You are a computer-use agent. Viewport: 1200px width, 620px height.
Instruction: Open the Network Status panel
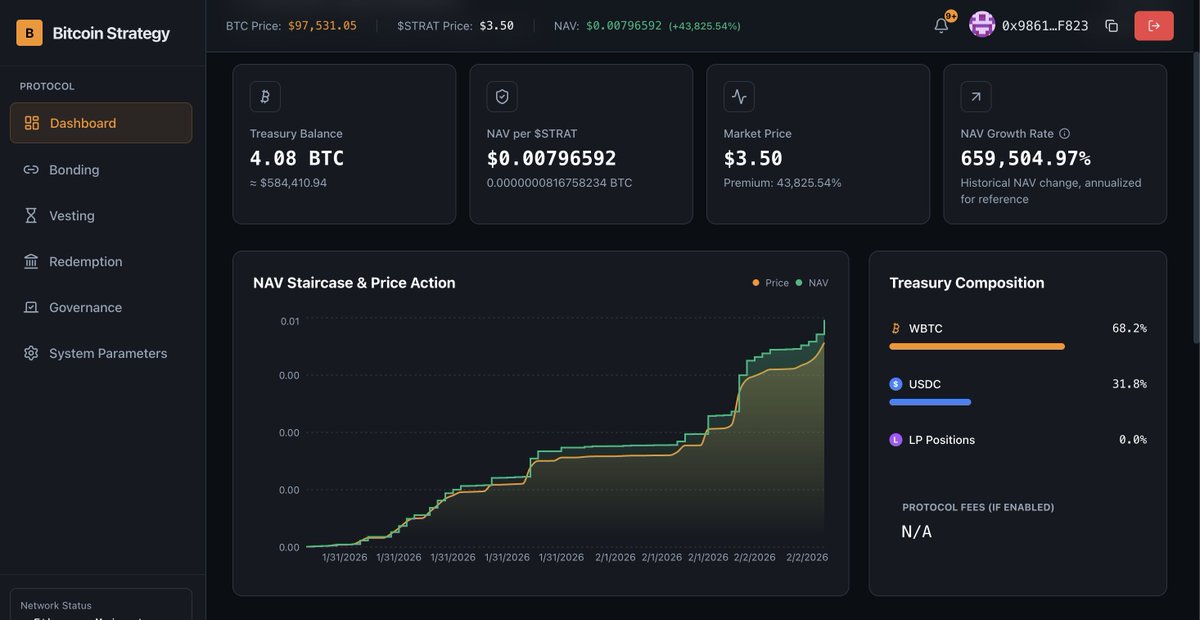[100, 605]
